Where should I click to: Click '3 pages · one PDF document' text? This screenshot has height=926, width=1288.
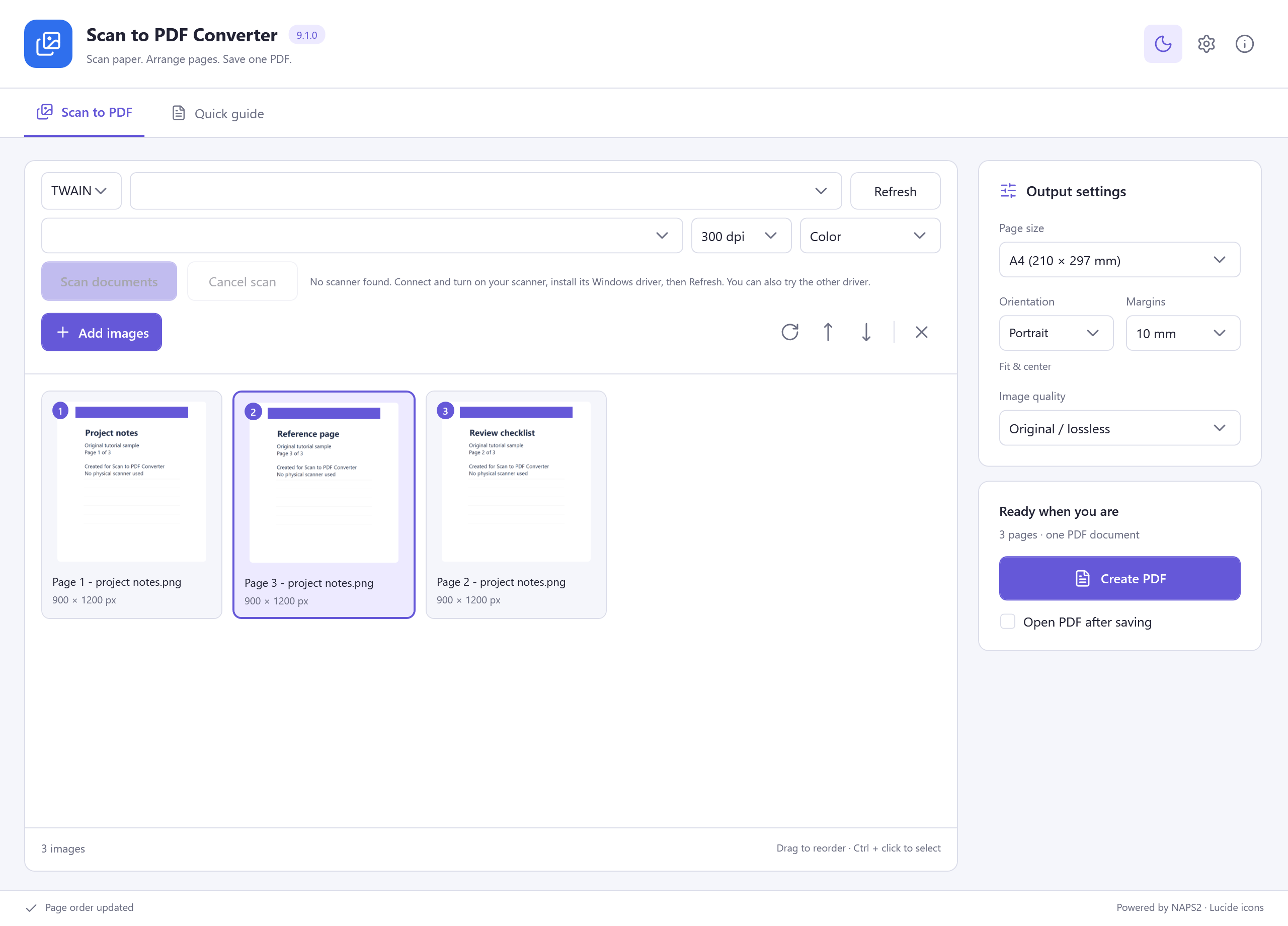1068,534
